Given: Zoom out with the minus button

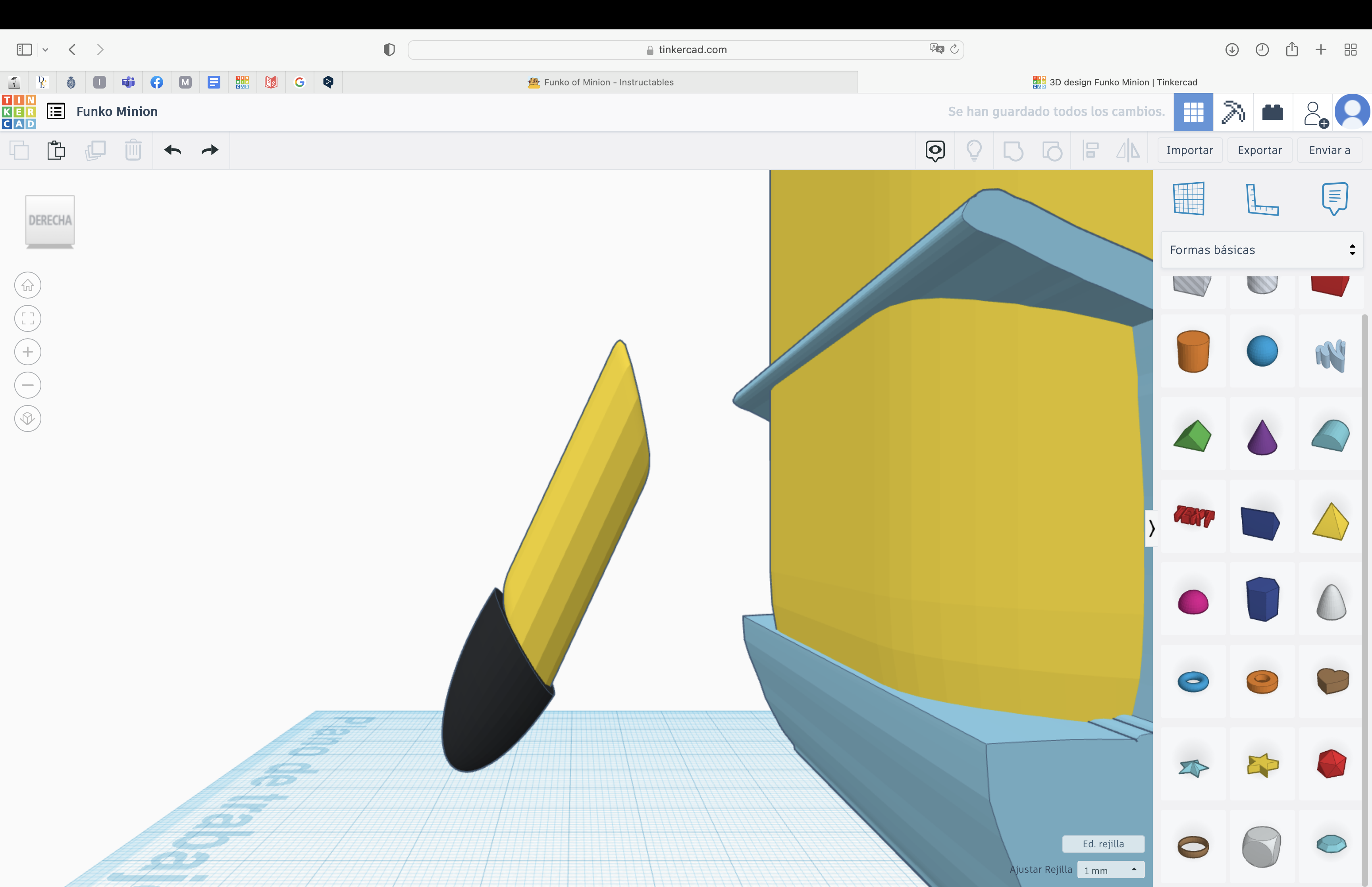Looking at the screenshot, I should click(28, 385).
